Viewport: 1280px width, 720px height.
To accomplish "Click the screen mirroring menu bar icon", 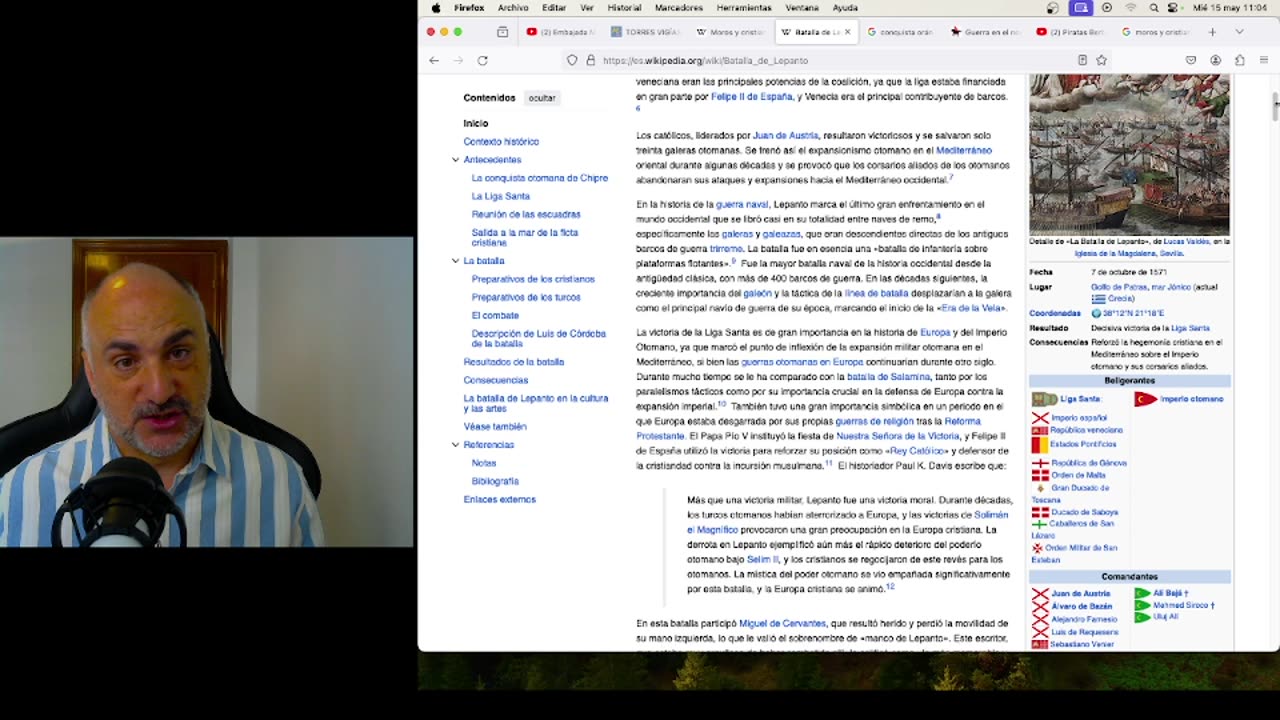I will pyautogui.click(x=1080, y=7).
